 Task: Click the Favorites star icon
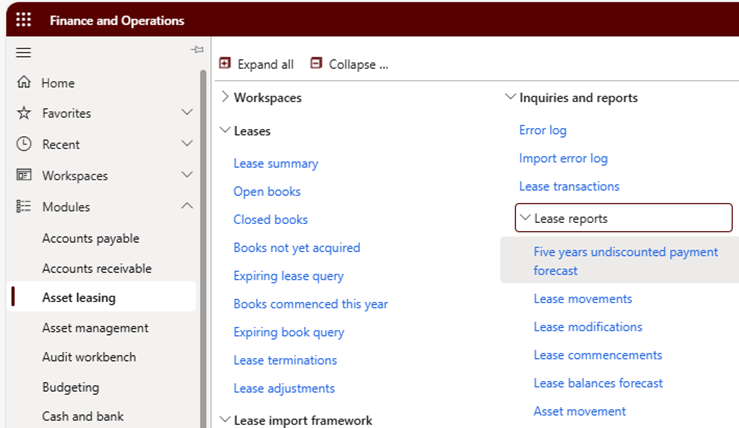24,113
